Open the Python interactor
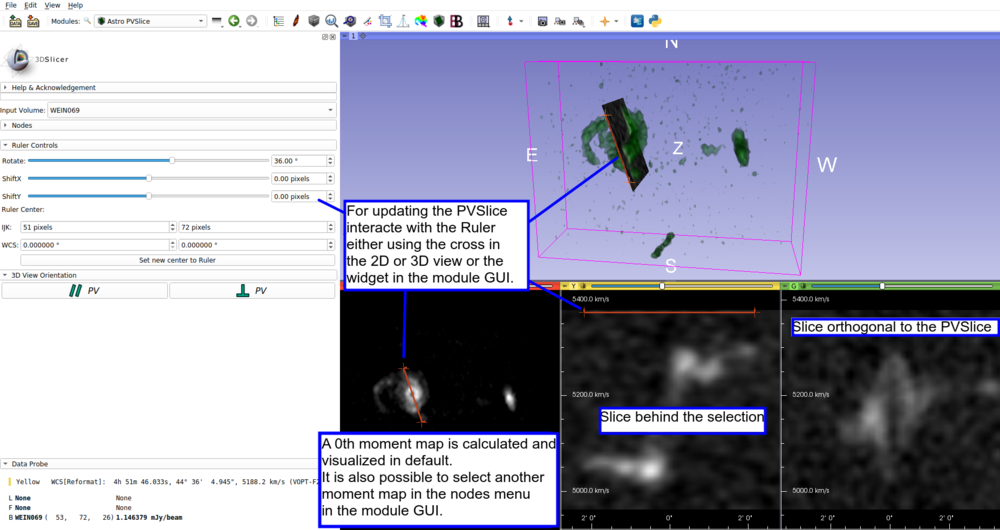The image size is (1000, 530). (x=655, y=21)
